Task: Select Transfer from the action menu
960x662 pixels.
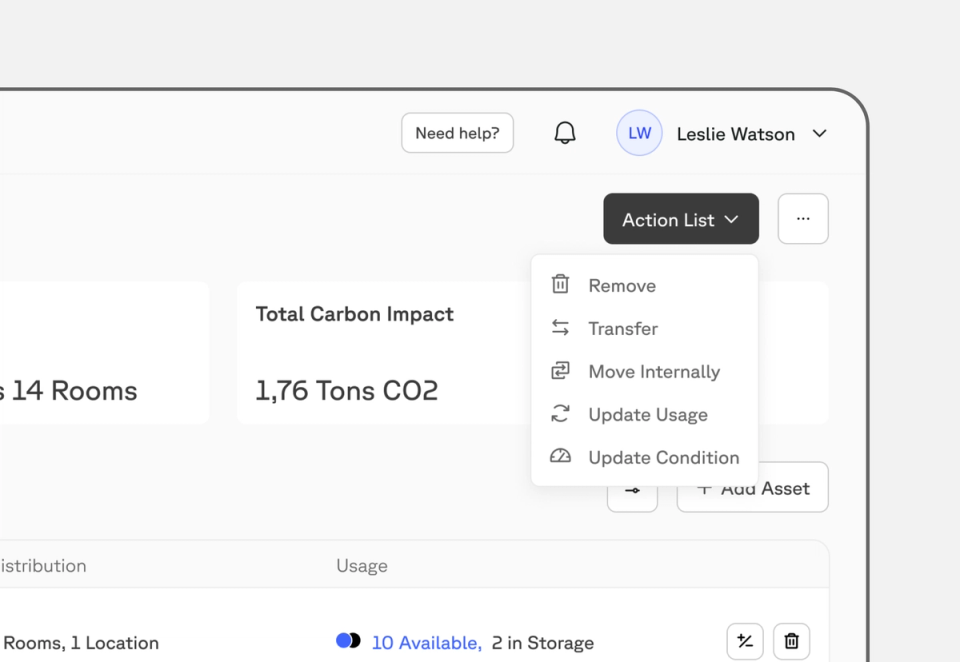Action: pyautogui.click(x=645, y=328)
